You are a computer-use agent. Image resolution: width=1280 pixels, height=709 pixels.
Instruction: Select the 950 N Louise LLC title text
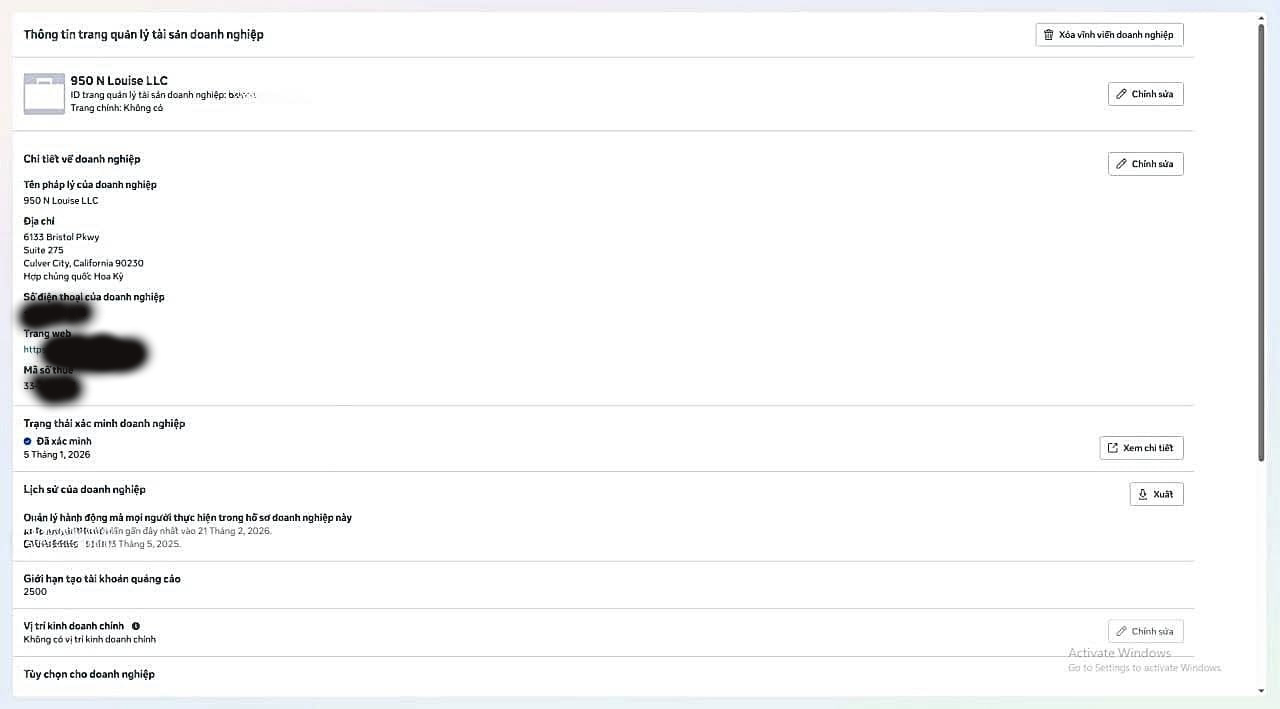(119, 80)
